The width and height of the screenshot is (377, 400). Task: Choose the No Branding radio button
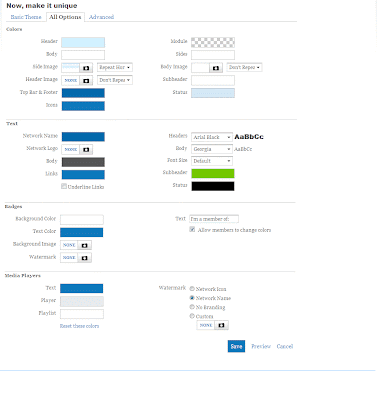pos(192,307)
